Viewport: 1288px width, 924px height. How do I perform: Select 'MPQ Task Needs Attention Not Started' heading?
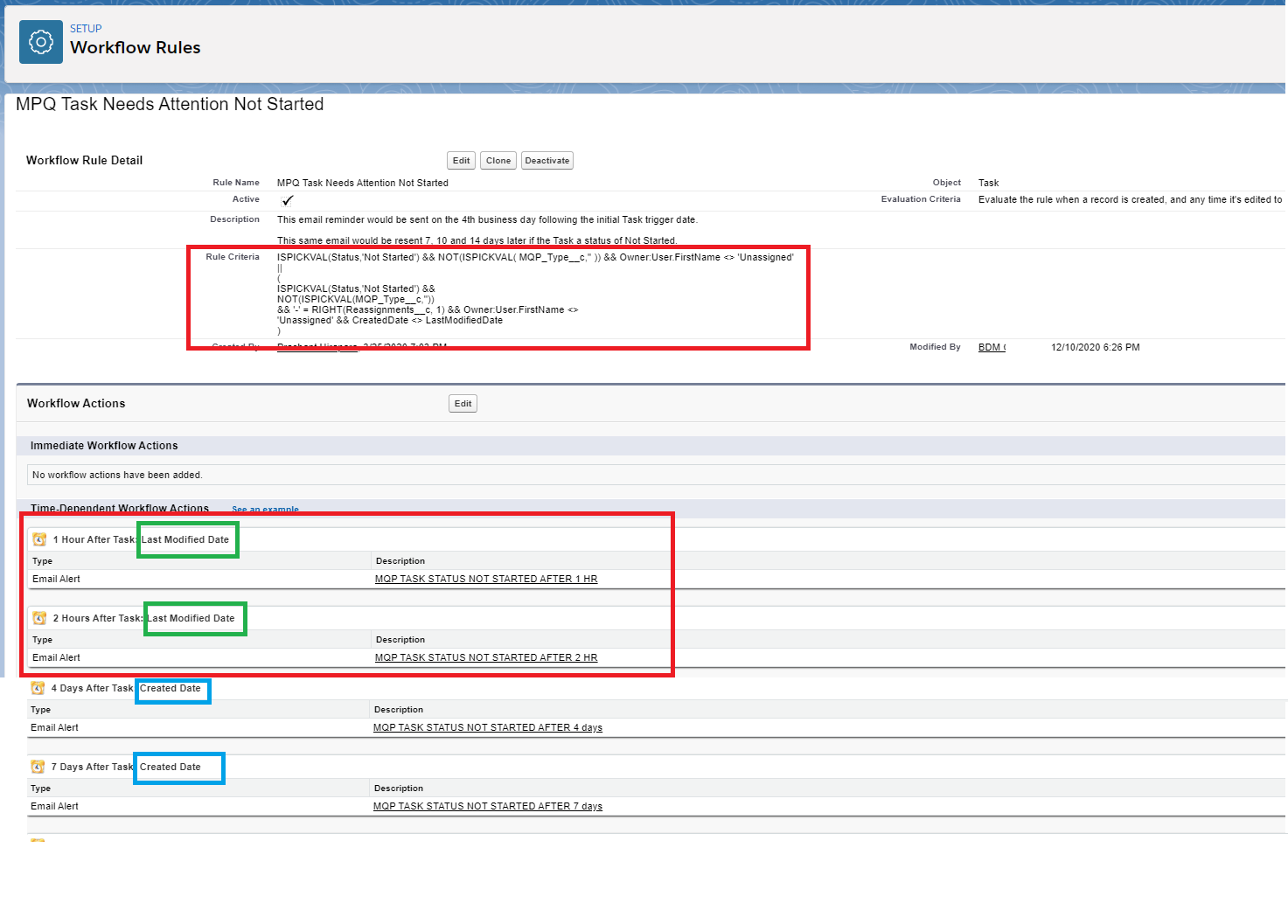pos(170,104)
